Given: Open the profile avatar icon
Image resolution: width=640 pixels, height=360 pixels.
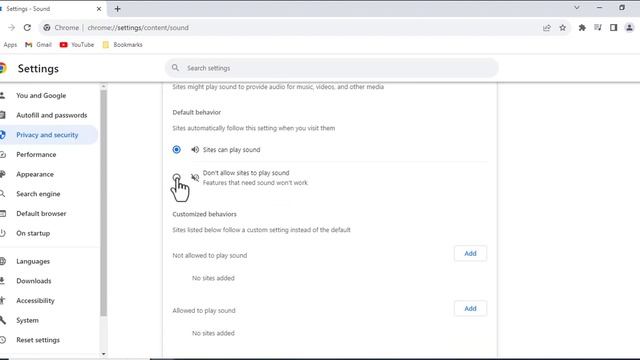Looking at the screenshot, I should 629,28.
